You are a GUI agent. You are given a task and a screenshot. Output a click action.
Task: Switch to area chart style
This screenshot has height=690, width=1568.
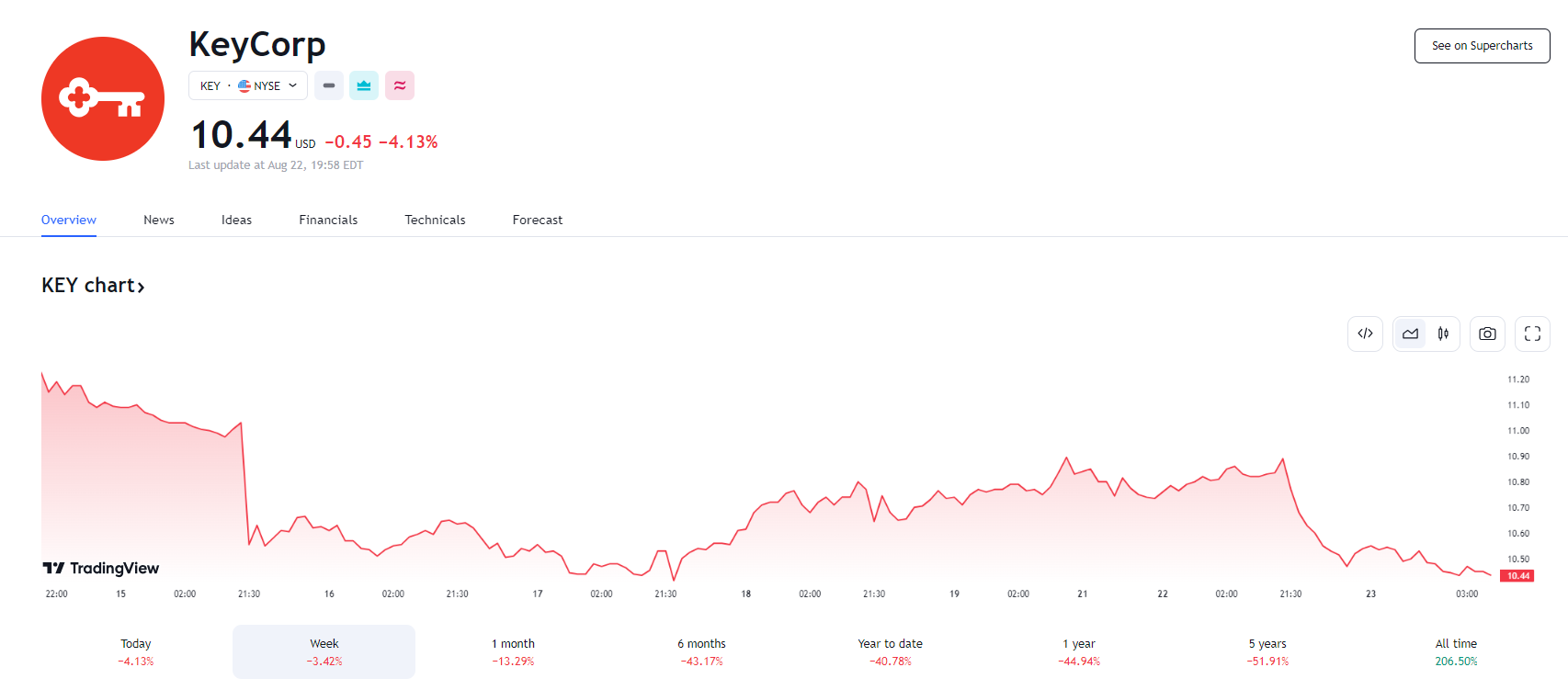(1410, 334)
